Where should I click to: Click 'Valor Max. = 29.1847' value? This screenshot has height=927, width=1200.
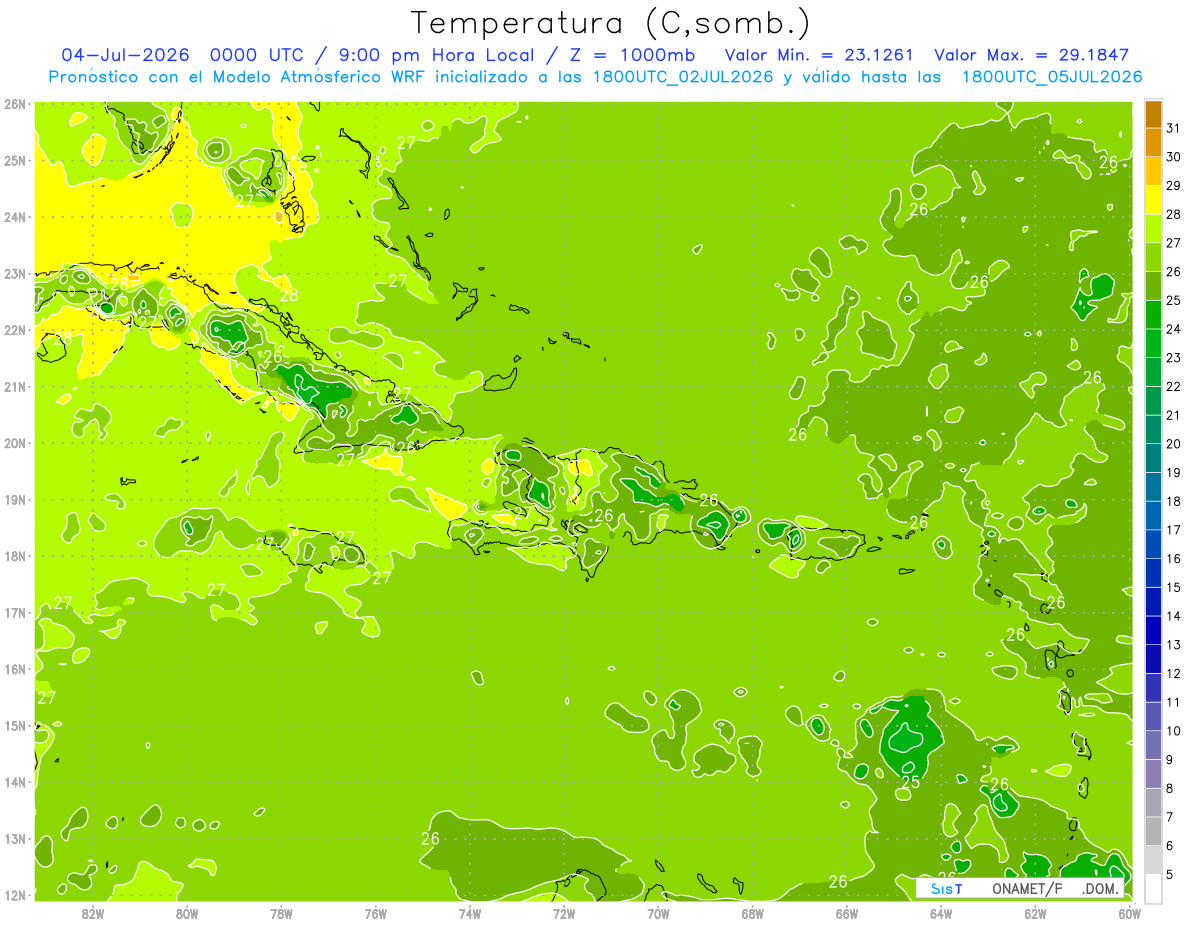click(1032, 55)
